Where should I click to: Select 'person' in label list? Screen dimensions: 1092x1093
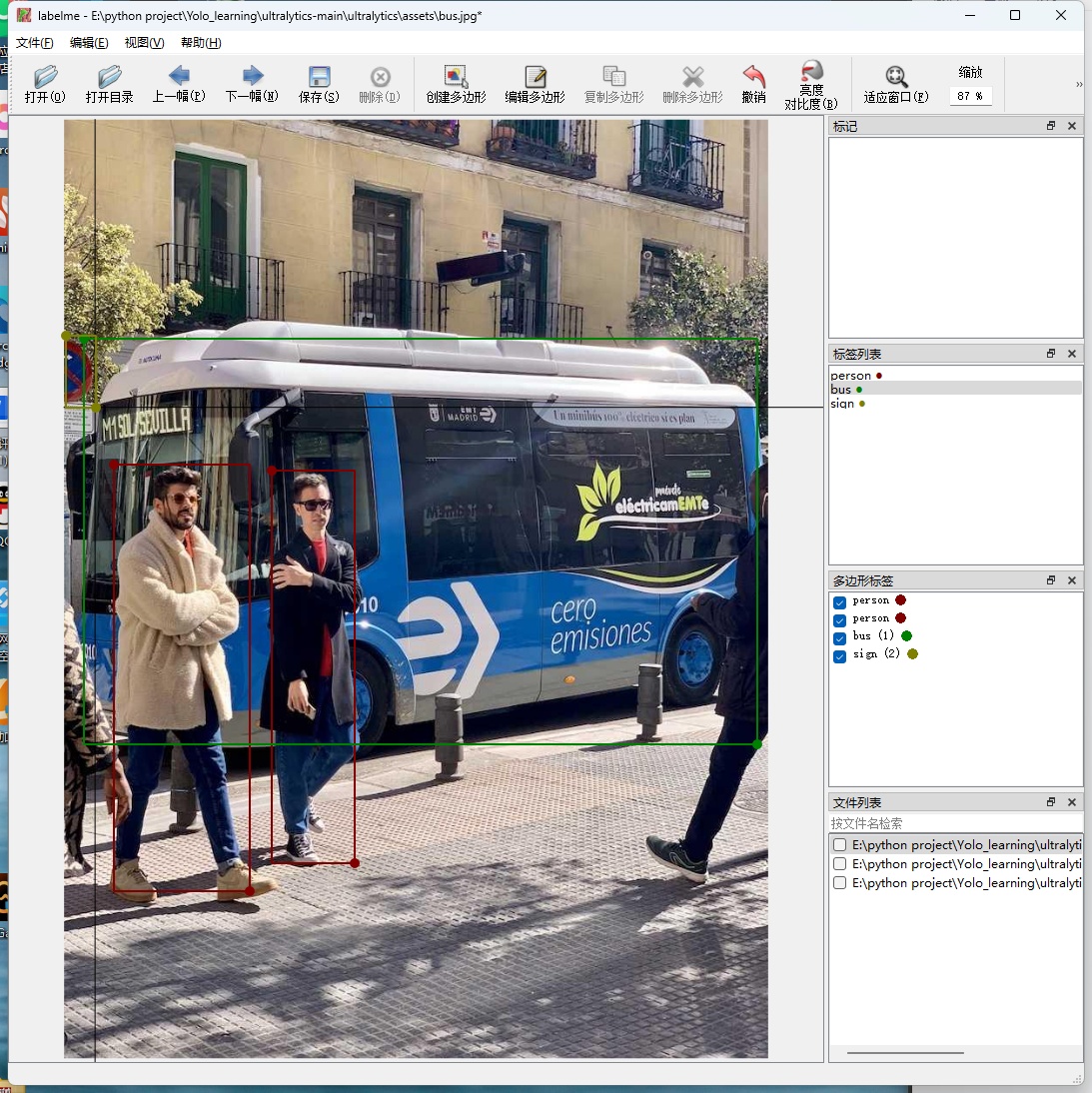pos(955,375)
